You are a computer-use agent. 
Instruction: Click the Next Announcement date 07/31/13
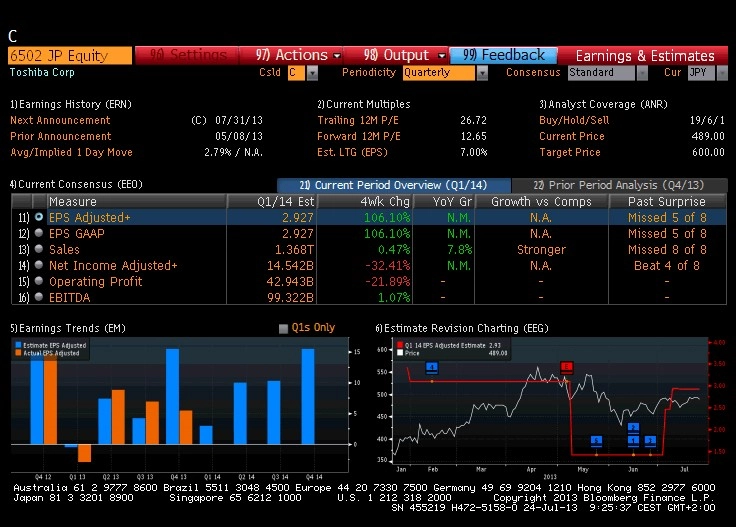click(x=239, y=120)
